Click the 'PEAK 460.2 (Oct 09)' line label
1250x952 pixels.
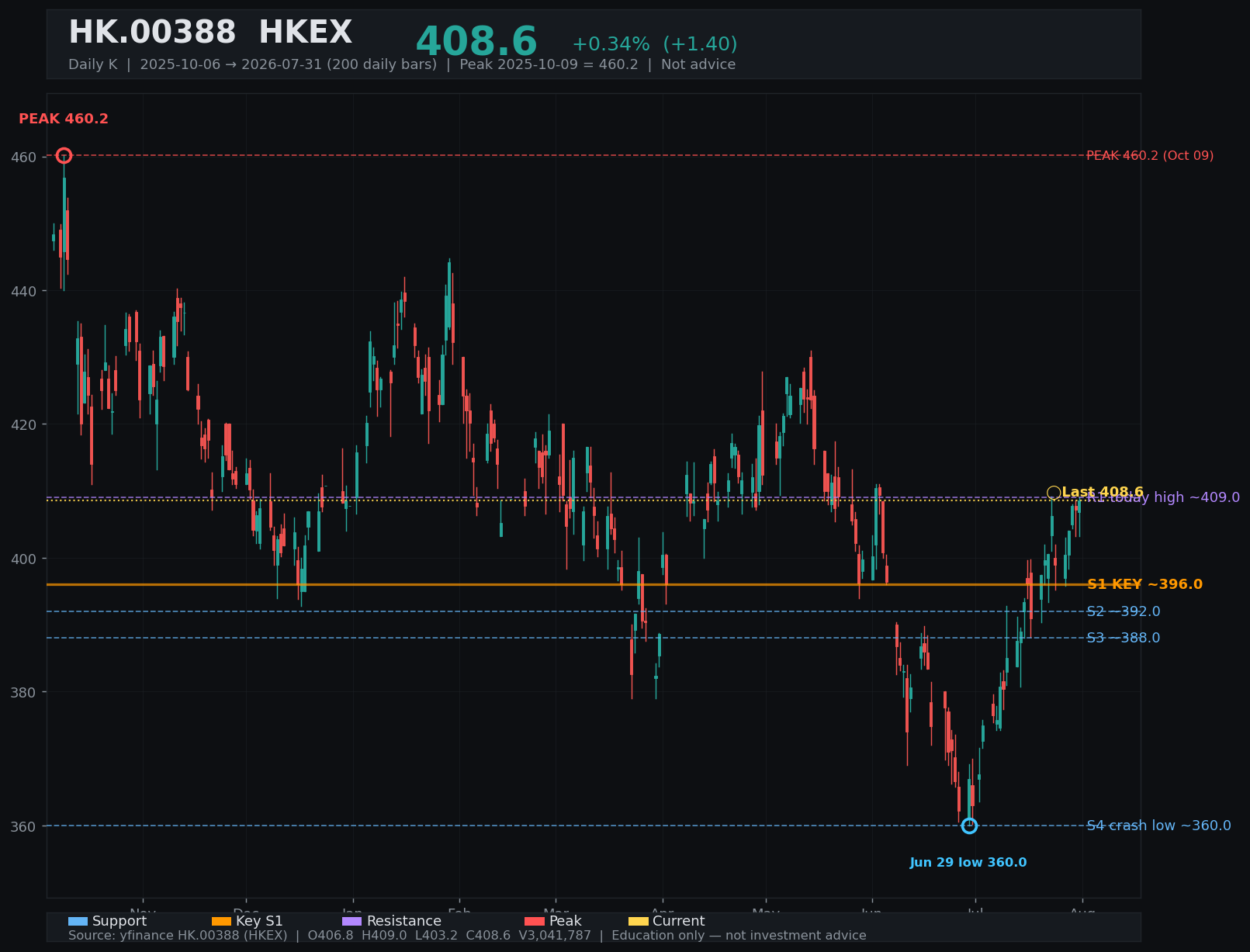pyautogui.click(x=1150, y=156)
